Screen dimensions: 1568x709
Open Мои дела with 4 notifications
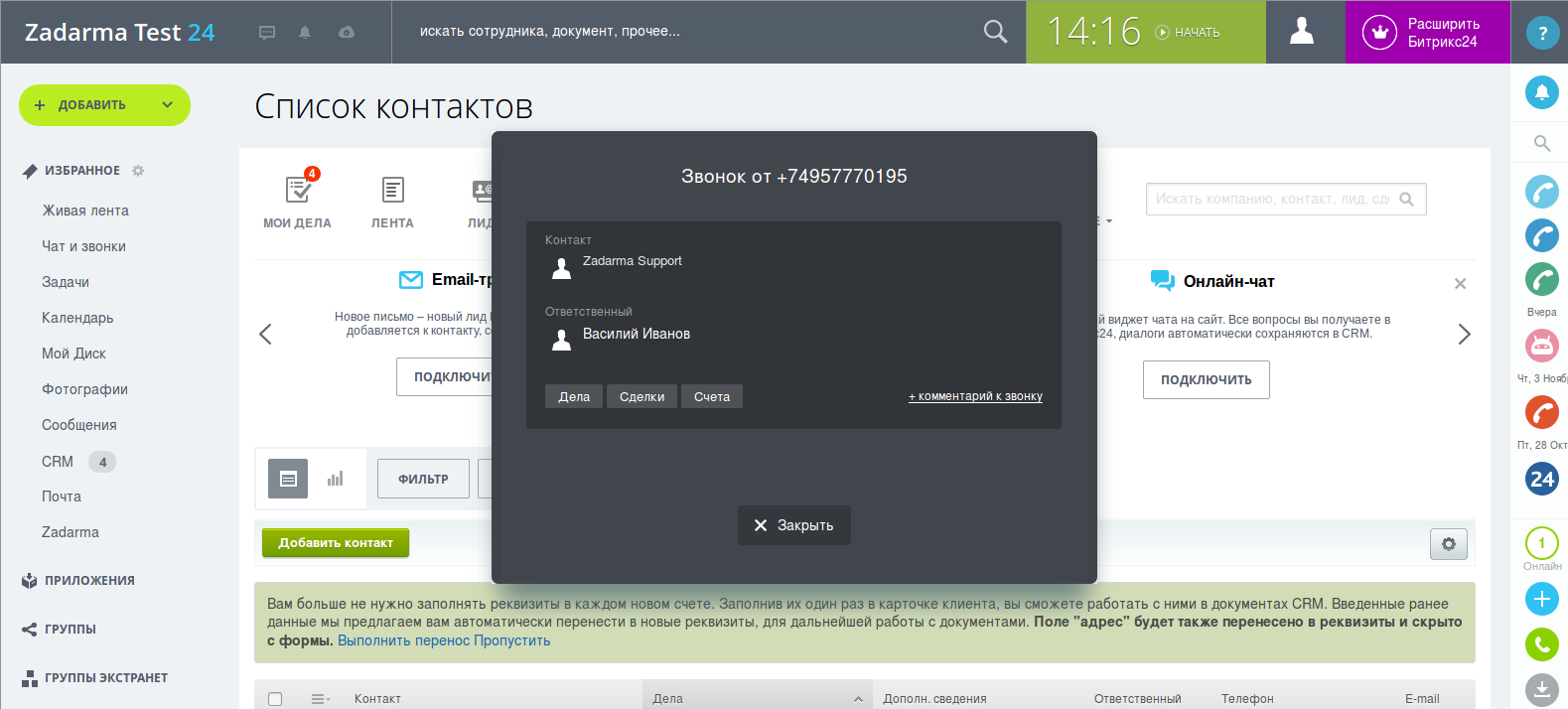pyautogui.click(x=297, y=200)
